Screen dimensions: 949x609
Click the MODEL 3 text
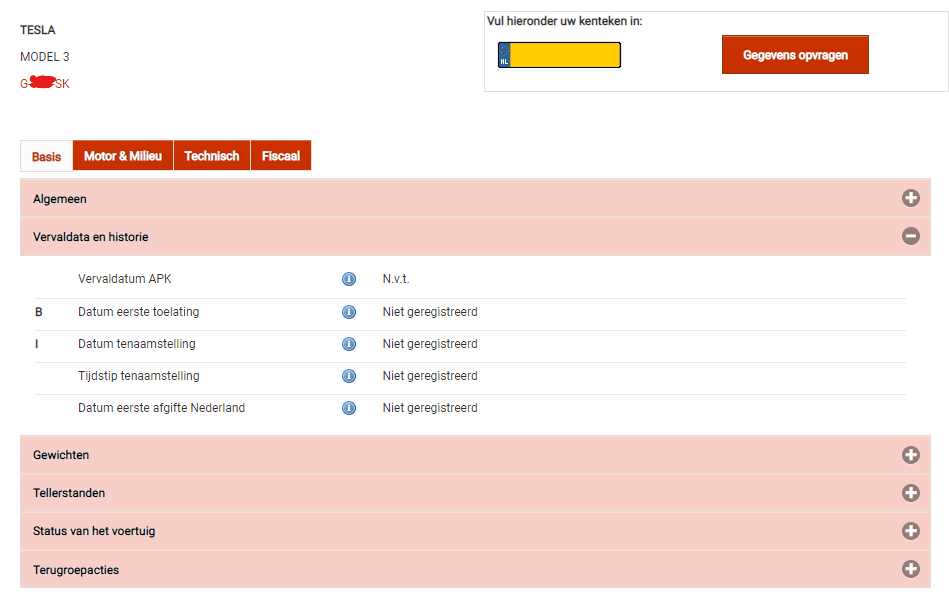click(45, 57)
